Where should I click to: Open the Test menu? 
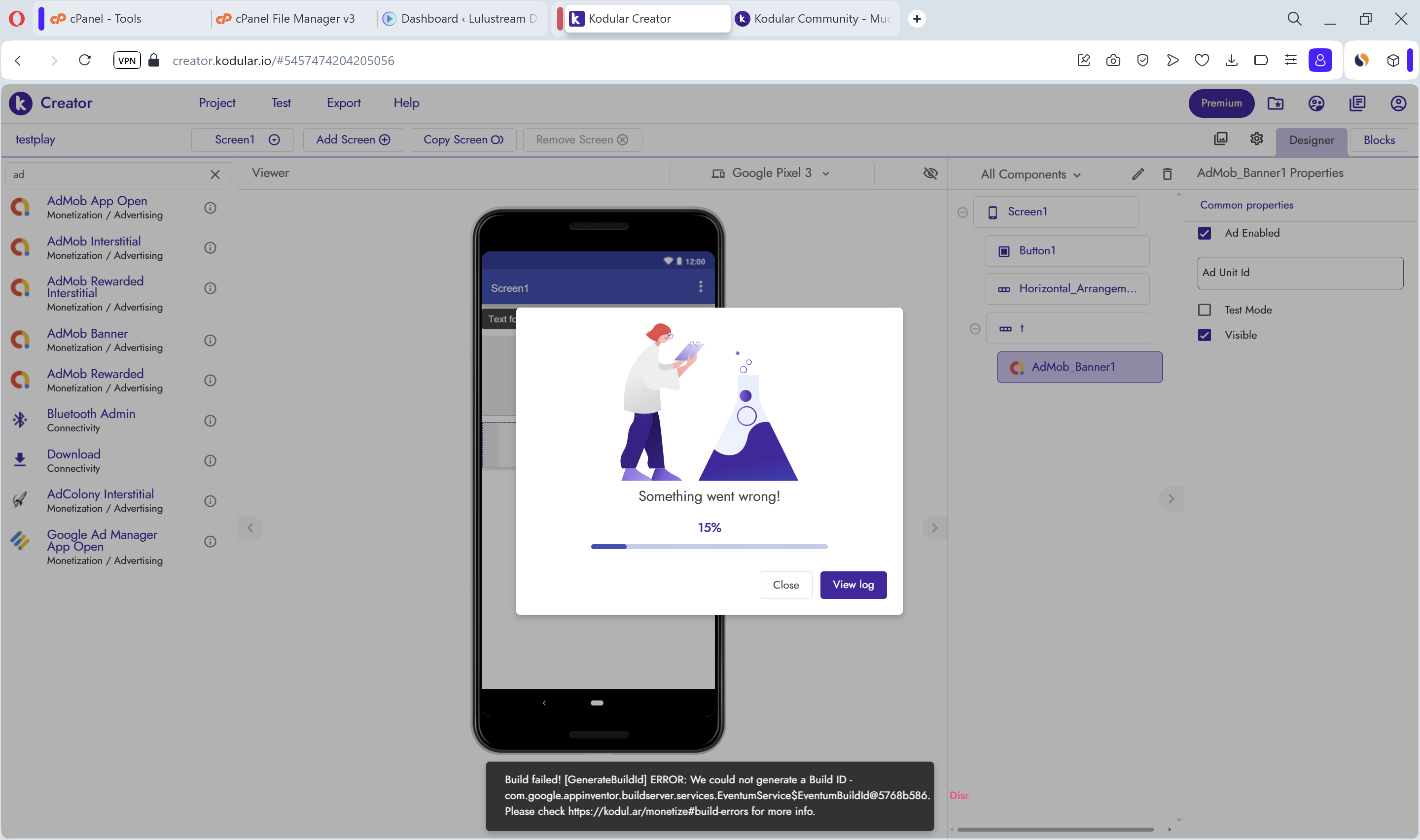coord(281,103)
